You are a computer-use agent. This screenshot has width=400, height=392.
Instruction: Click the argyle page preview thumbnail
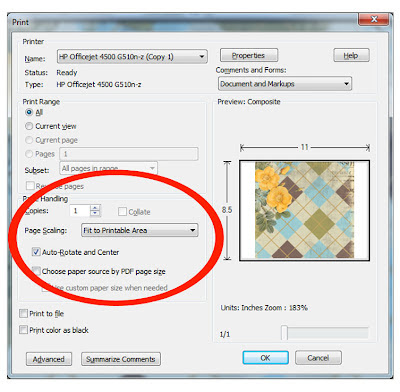(x=304, y=210)
